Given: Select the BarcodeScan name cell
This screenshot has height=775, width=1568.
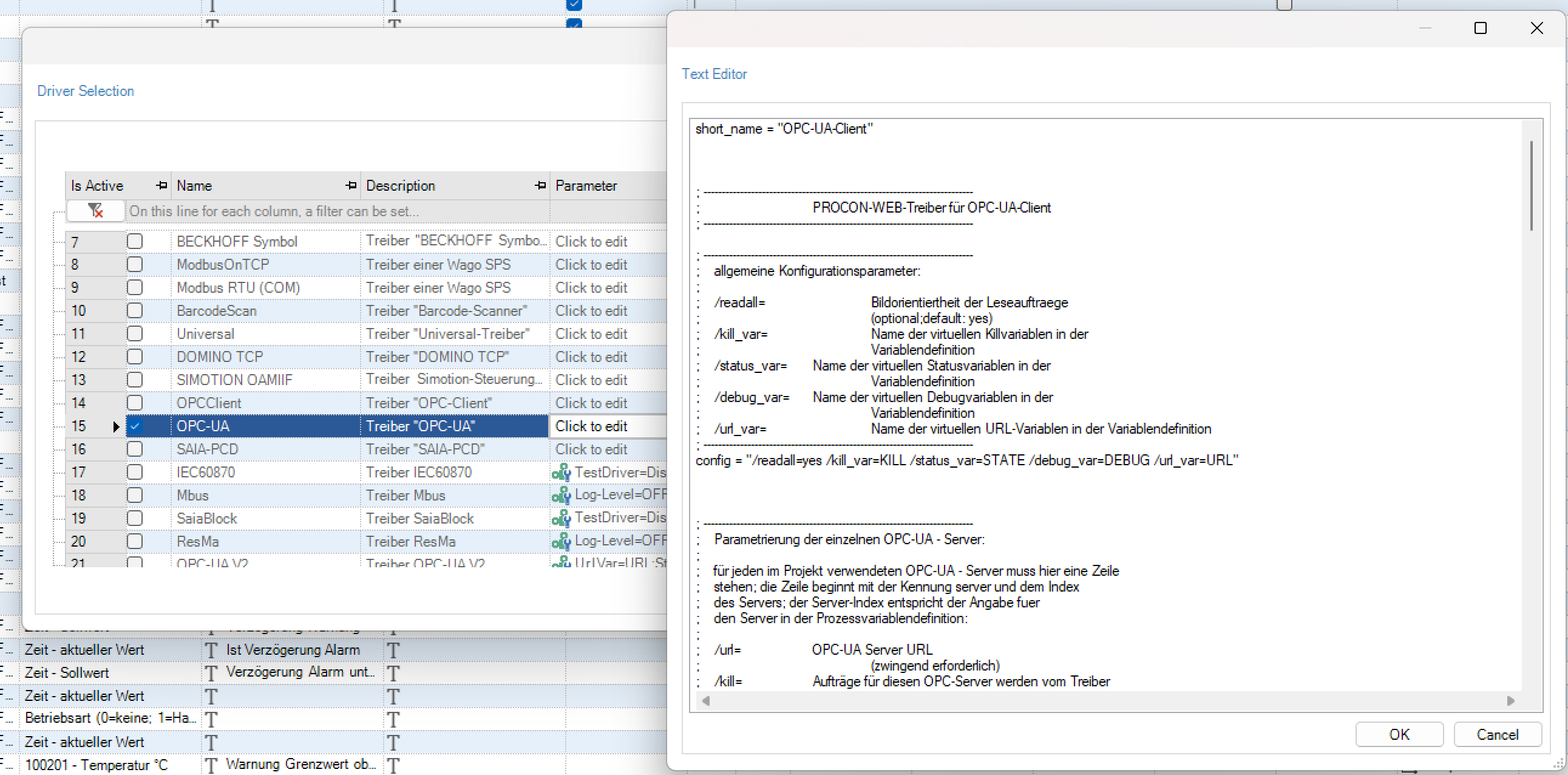Looking at the screenshot, I should [x=265, y=311].
